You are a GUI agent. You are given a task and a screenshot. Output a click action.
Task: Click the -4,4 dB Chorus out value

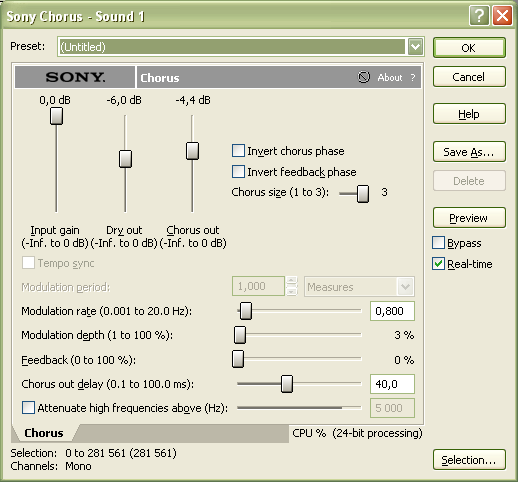click(193, 100)
